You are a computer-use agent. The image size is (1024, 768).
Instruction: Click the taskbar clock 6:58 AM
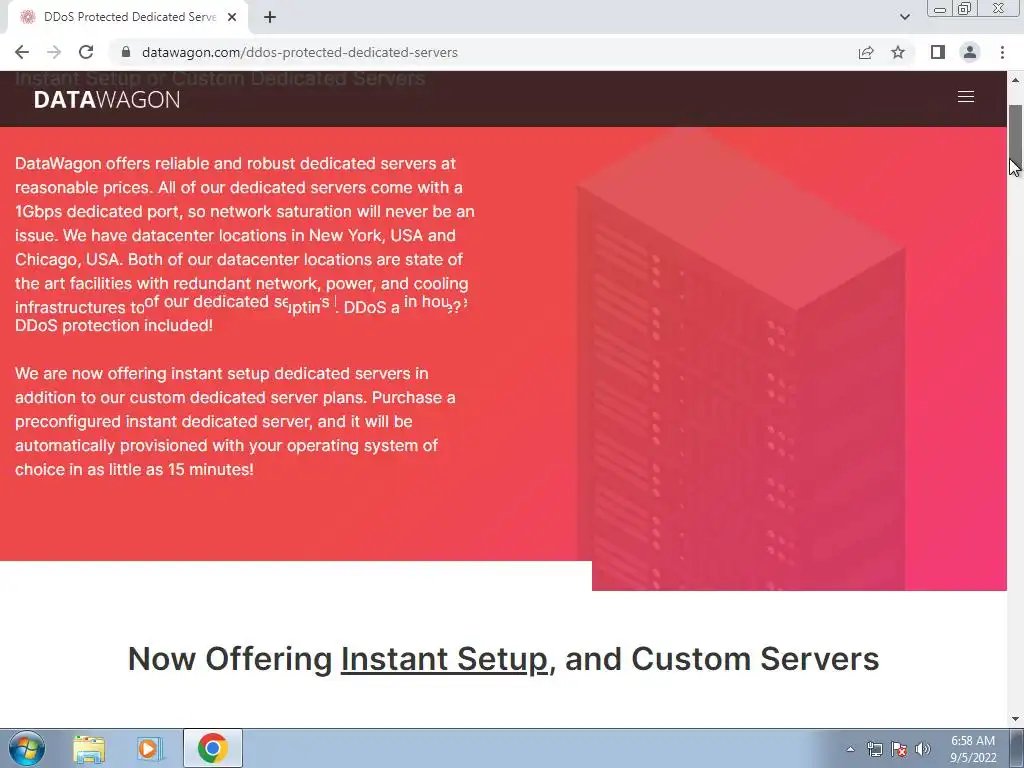973,749
